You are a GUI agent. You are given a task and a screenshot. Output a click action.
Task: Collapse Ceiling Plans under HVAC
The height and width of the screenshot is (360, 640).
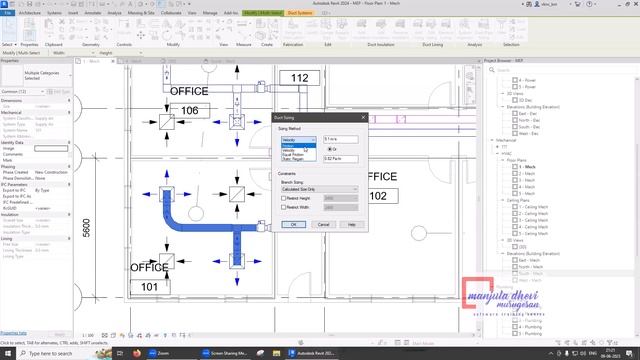coord(503,200)
